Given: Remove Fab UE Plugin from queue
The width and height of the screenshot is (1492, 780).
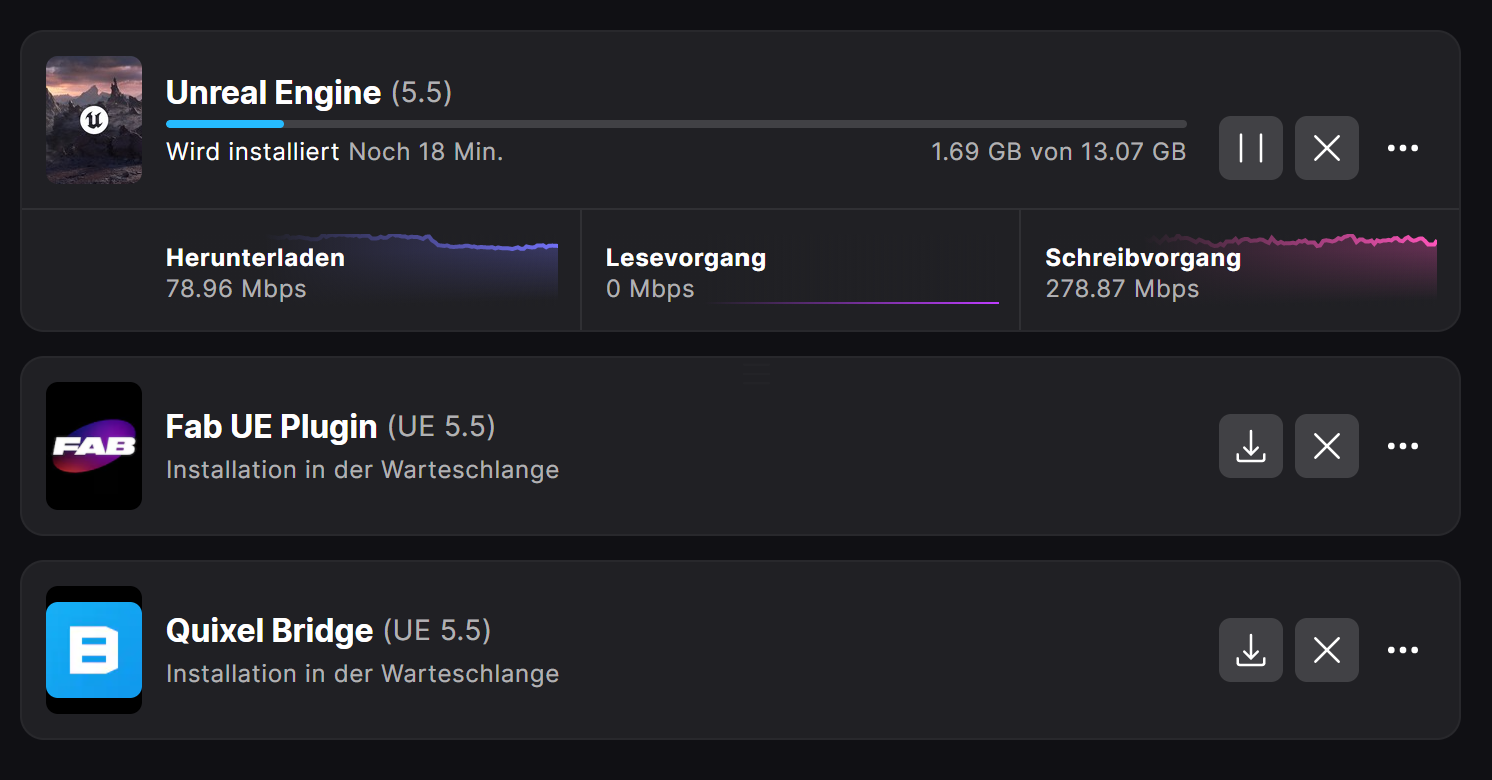Looking at the screenshot, I should (1326, 446).
